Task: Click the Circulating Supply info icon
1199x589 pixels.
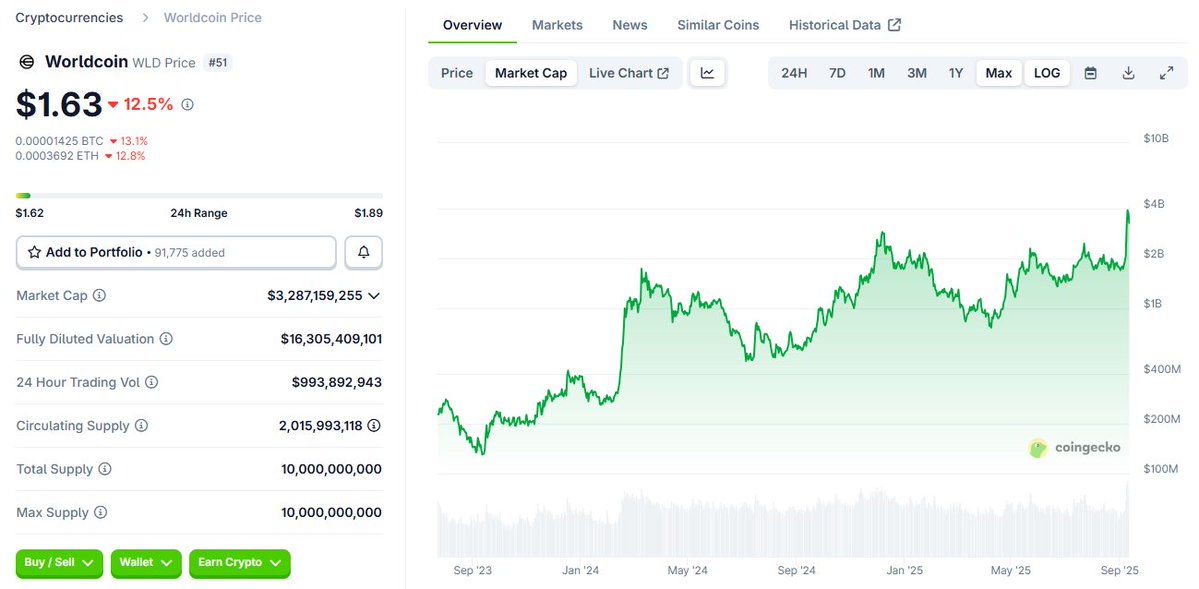Action: (141, 425)
